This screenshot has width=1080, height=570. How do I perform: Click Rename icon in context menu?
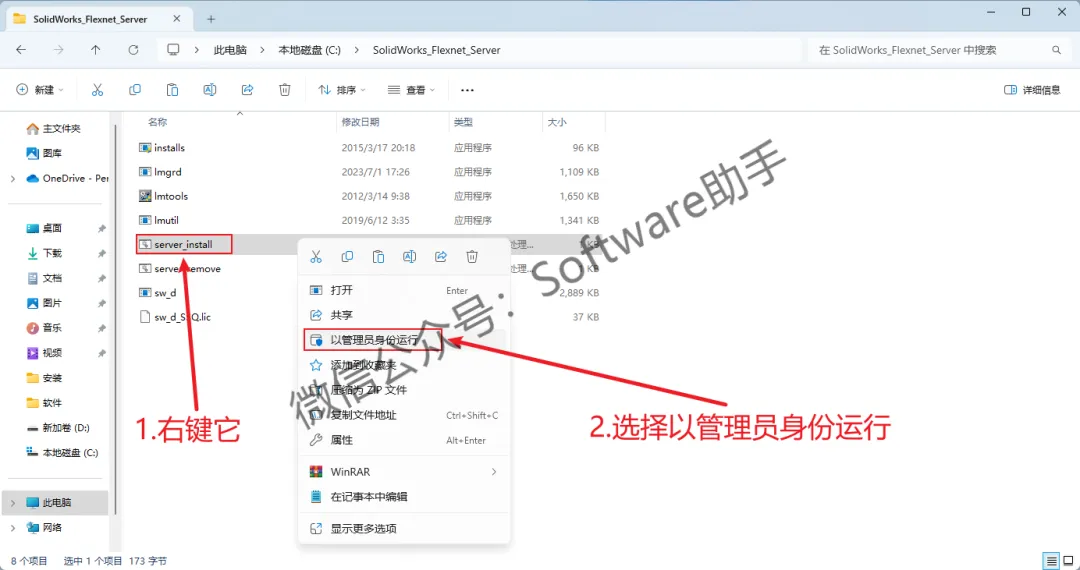pyautogui.click(x=409, y=257)
